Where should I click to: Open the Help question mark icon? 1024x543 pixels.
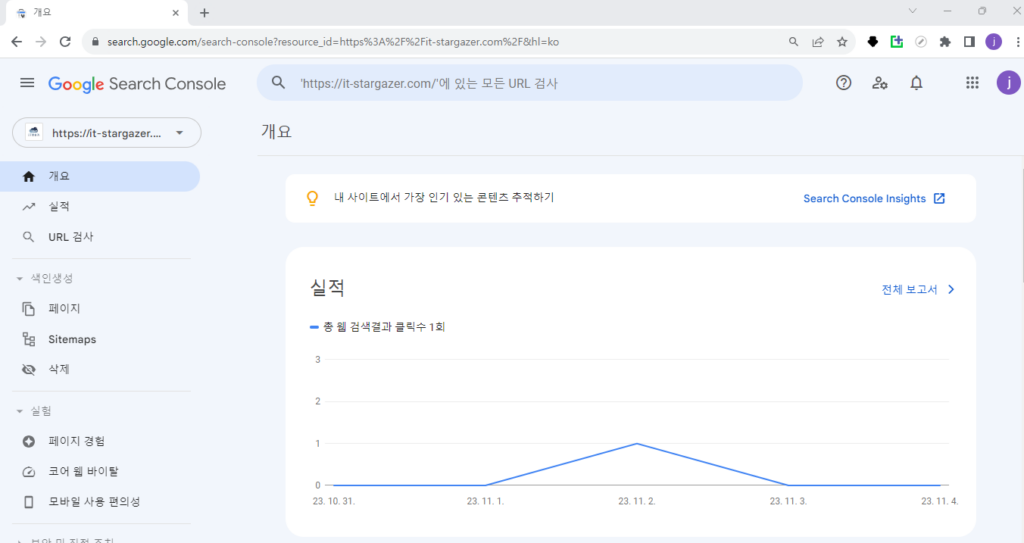[843, 83]
